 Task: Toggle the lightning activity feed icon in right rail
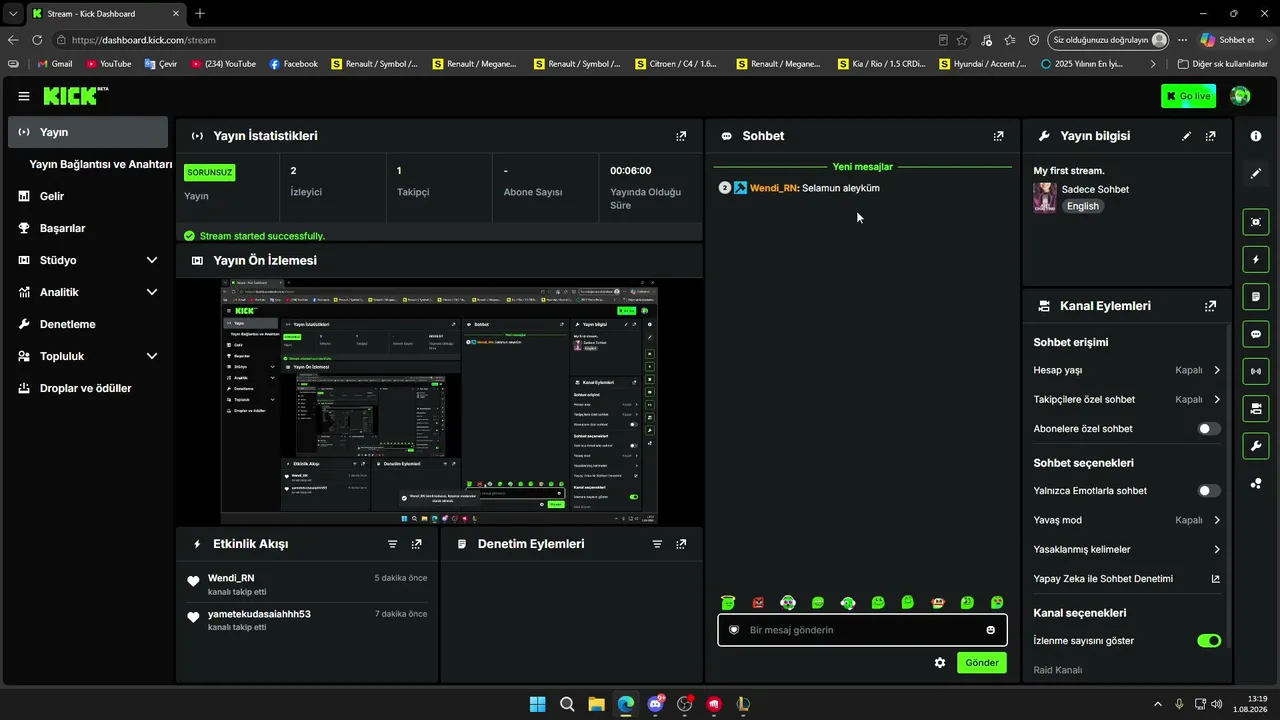coord(1256,260)
